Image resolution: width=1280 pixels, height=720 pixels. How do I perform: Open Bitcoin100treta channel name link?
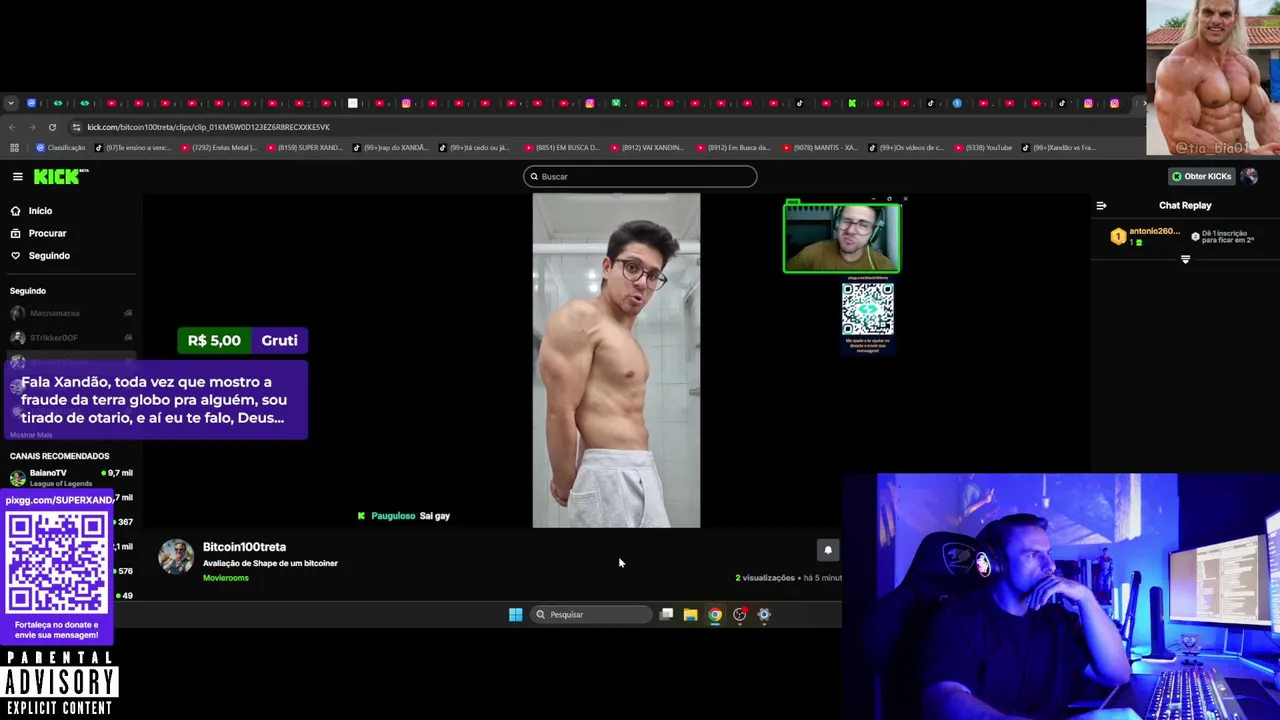coord(244,547)
